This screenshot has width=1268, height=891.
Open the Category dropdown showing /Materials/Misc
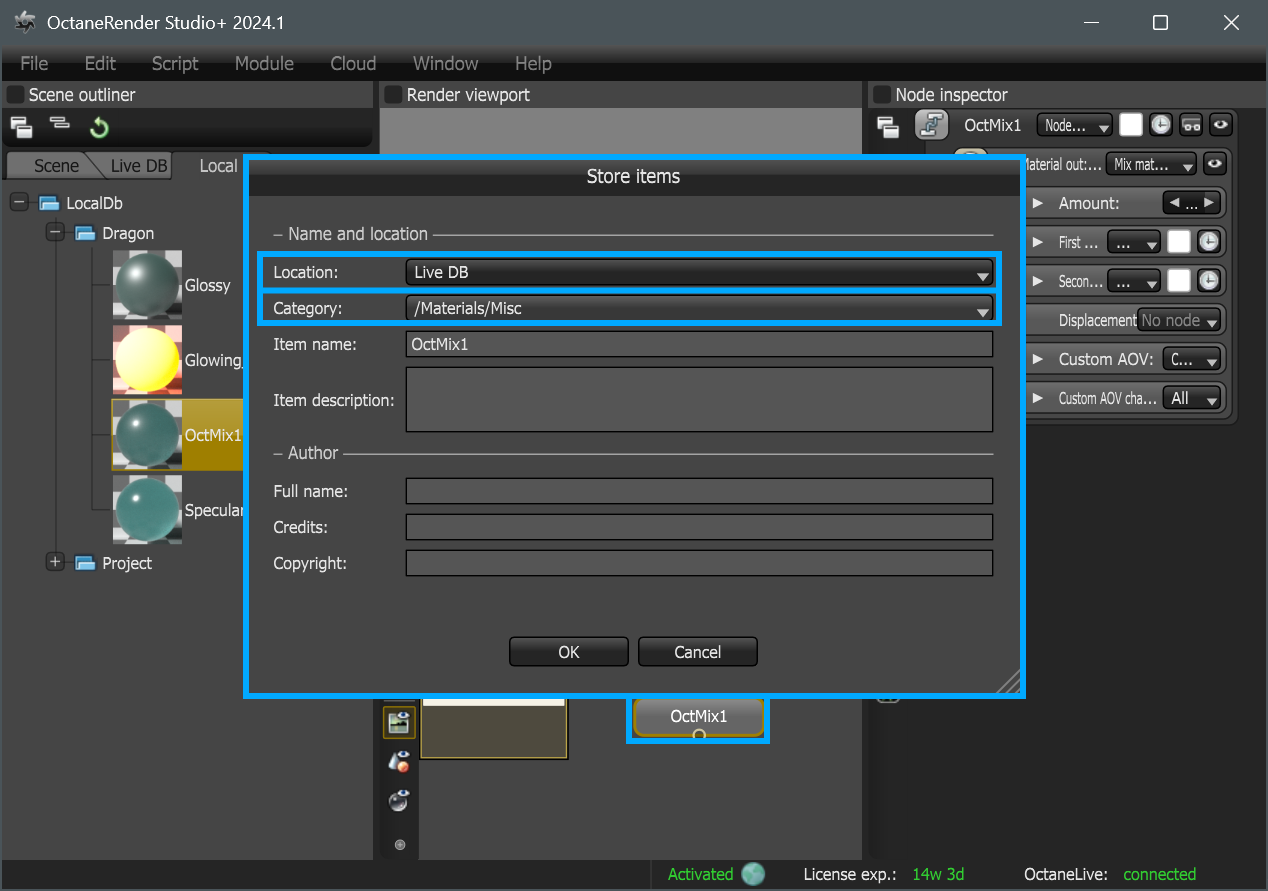click(x=698, y=309)
